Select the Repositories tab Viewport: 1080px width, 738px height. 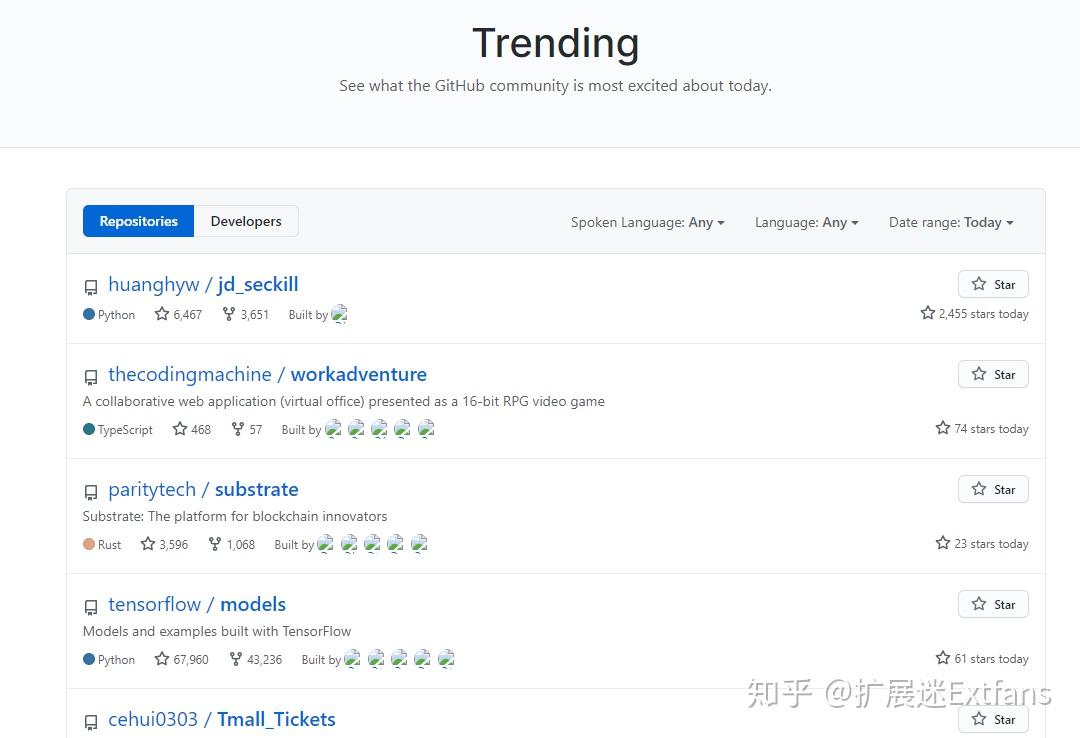tap(138, 221)
